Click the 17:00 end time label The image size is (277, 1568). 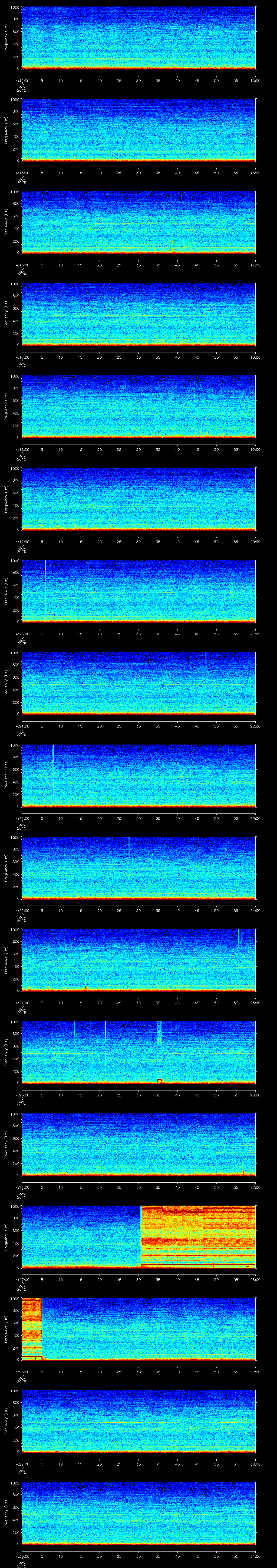(256, 265)
